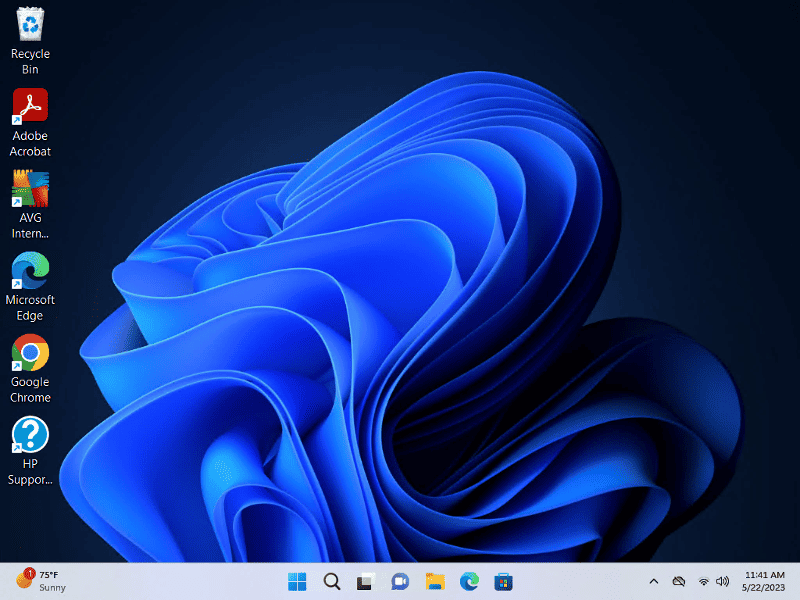800x600 pixels.
Task: Open the weather widget showing 75°F Sunny
Action: (40, 581)
